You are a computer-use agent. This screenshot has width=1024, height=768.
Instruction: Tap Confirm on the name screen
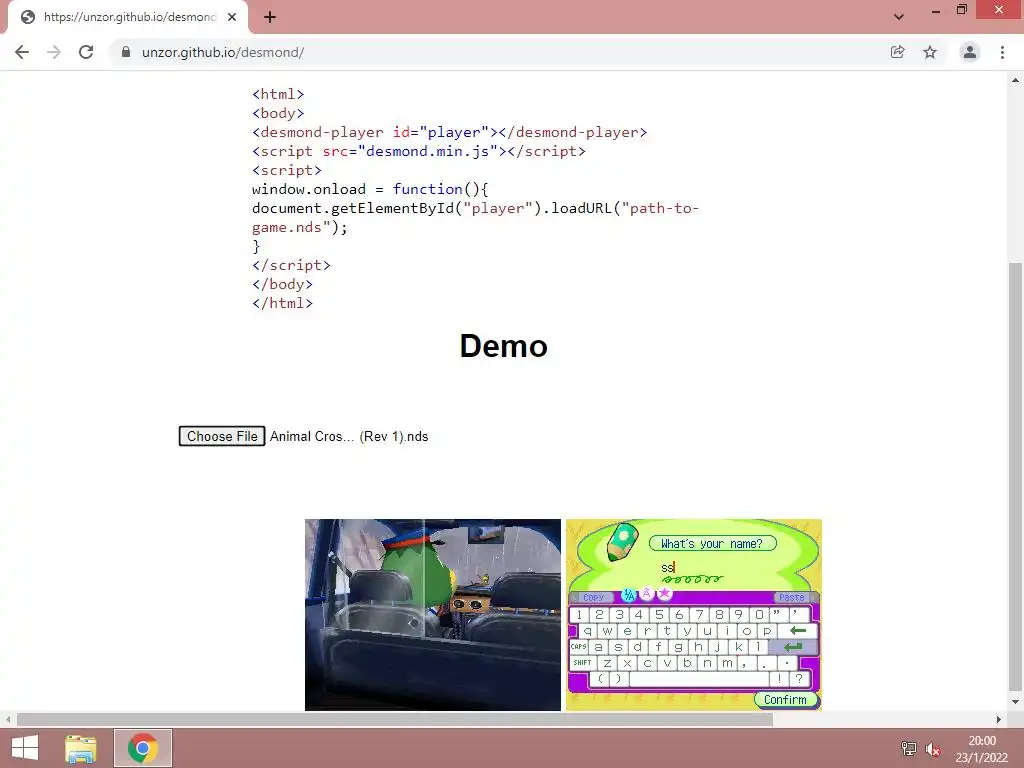786,699
